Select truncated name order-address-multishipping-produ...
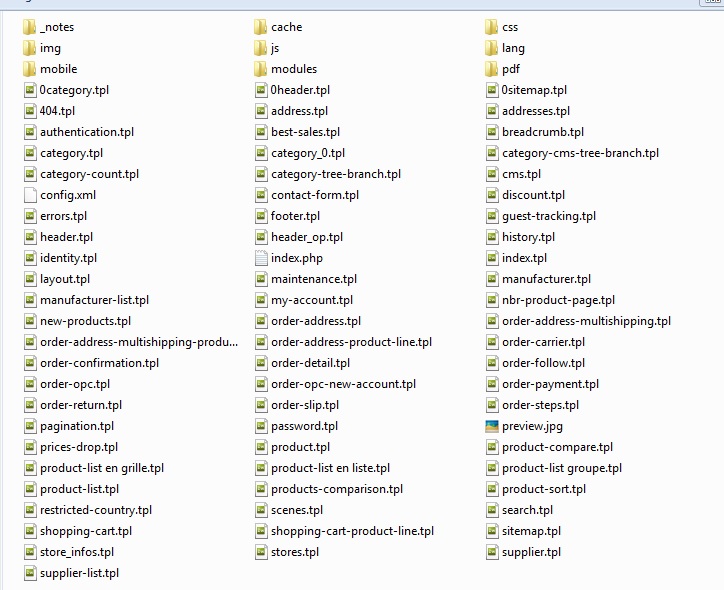The width and height of the screenshot is (724, 590). point(139,342)
